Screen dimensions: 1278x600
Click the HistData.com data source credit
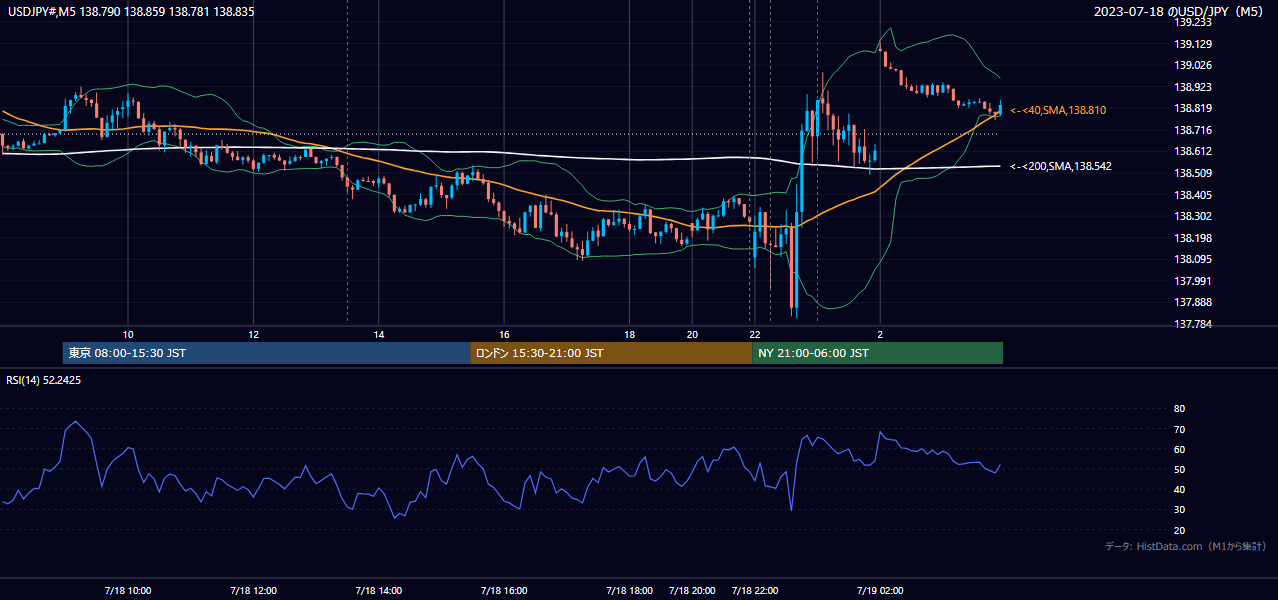tap(1186, 546)
